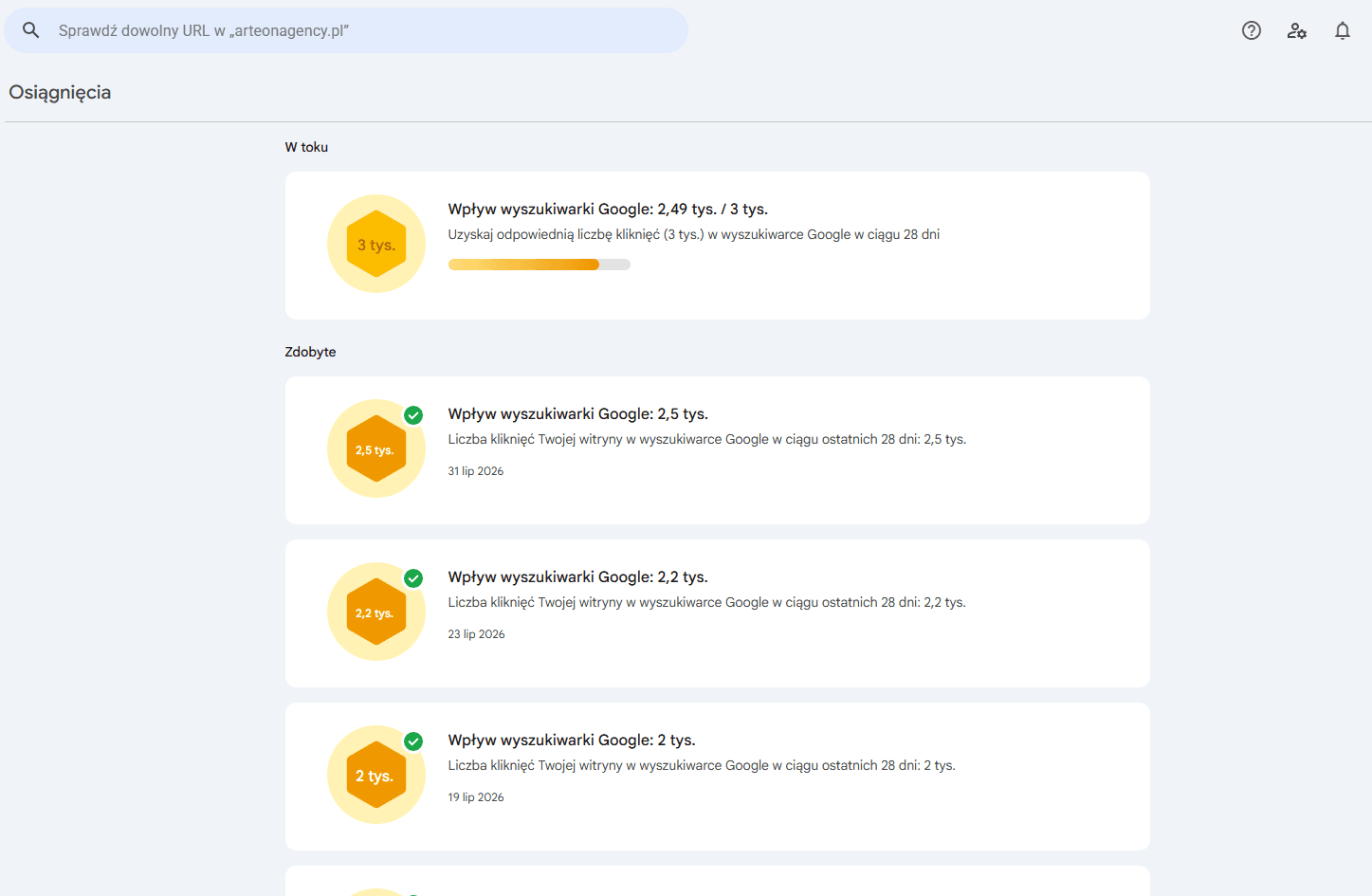Select title "Wpływ wyszukiwarki Google: 2,49 tys. / 3 tys."
1372x896 pixels.
(x=608, y=210)
